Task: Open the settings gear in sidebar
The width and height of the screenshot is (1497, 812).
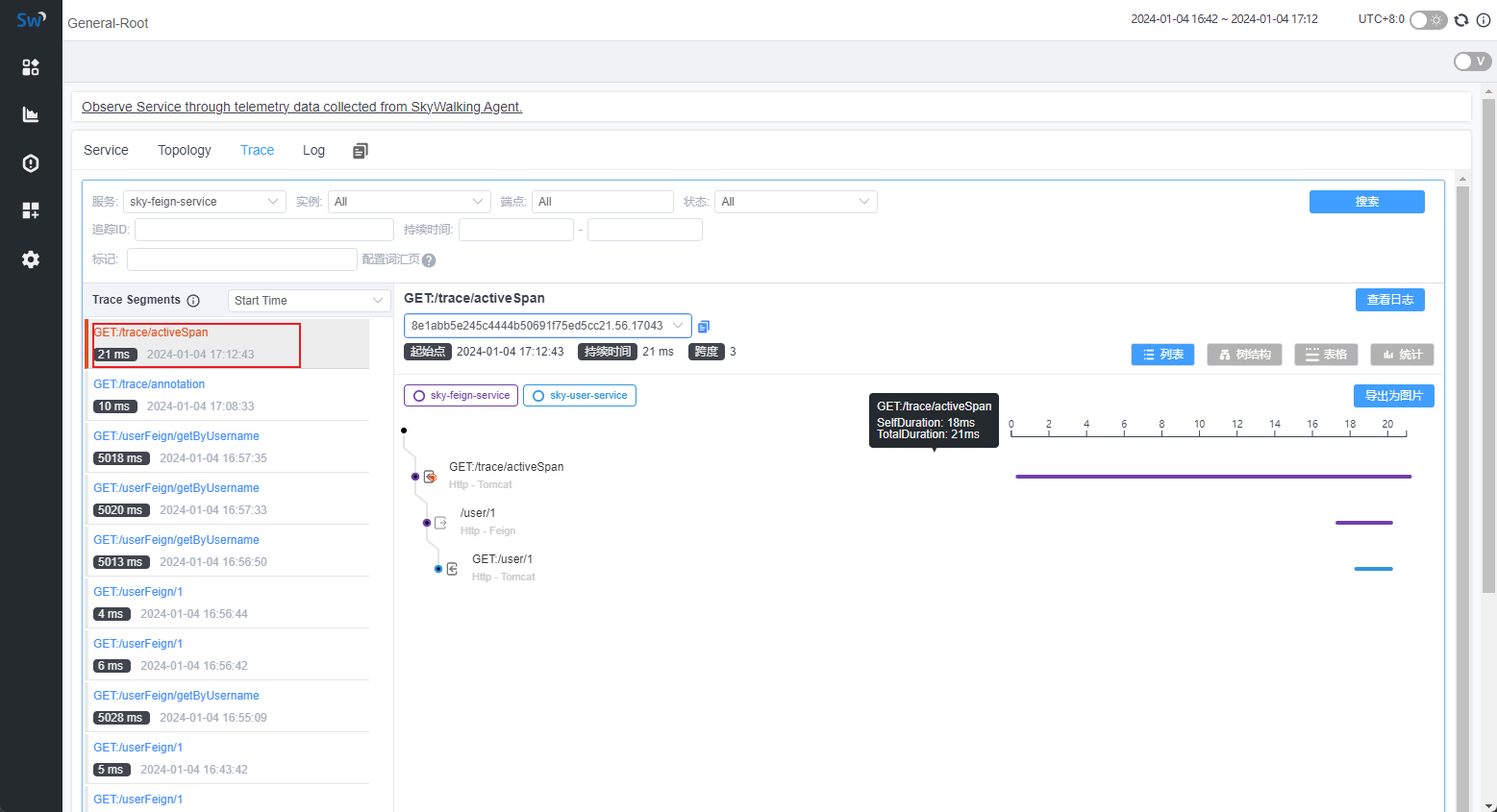Action: 31,259
